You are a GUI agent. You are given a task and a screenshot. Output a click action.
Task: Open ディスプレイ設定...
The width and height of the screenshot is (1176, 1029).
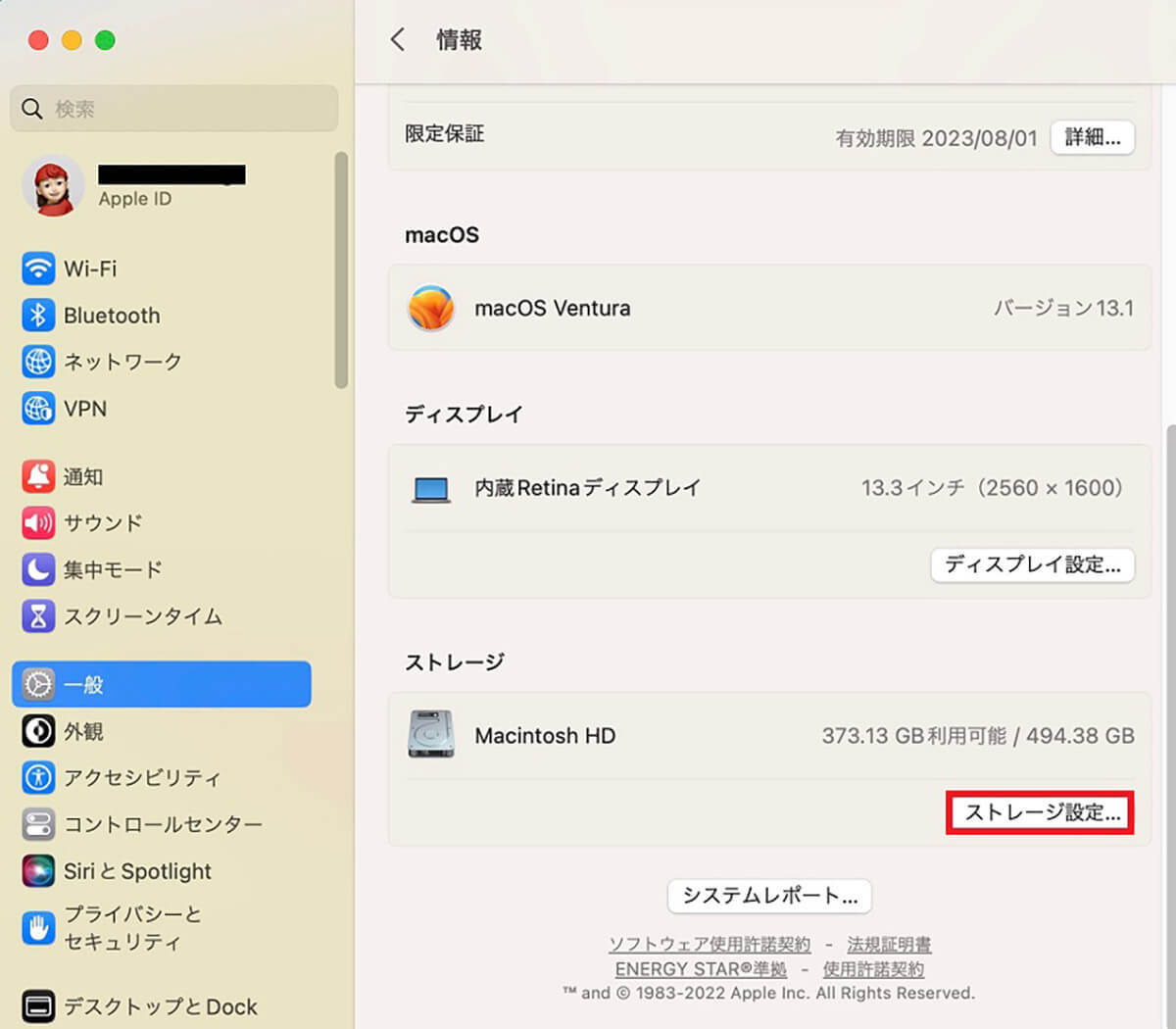[1033, 564]
